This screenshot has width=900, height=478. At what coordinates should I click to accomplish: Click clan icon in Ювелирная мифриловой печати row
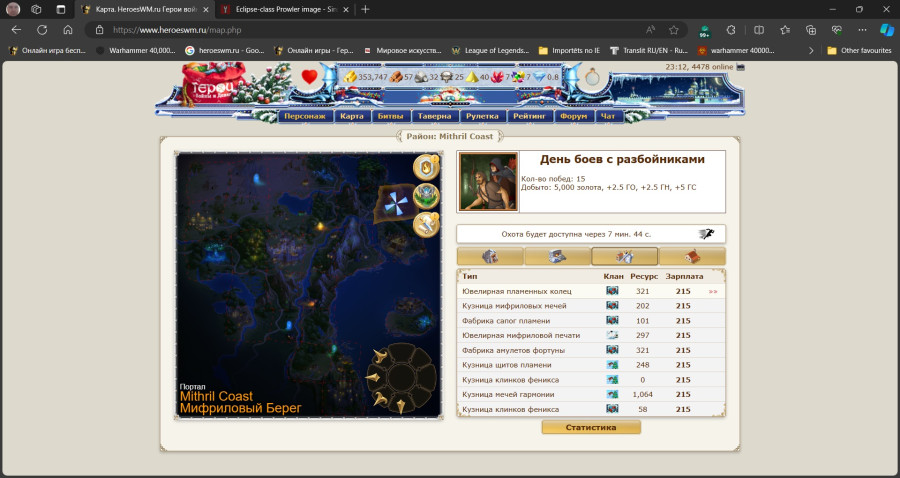pyautogui.click(x=612, y=335)
